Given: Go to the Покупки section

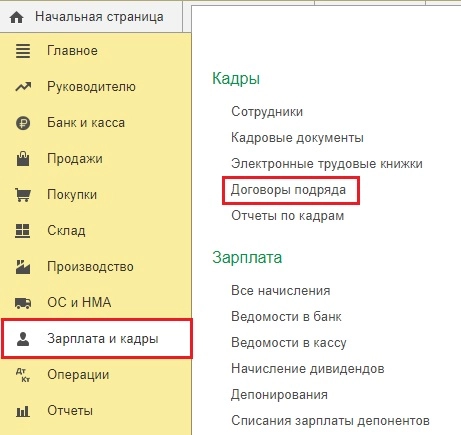Looking at the screenshot, I should [72, 195].
